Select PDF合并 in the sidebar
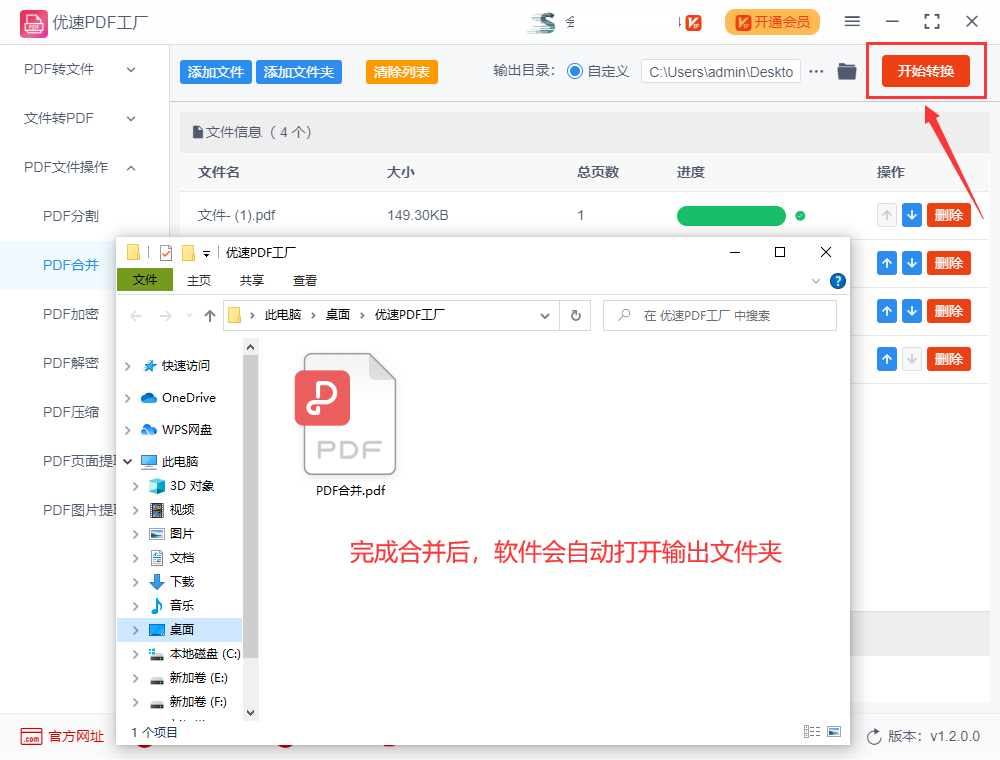 coord(71,265)
